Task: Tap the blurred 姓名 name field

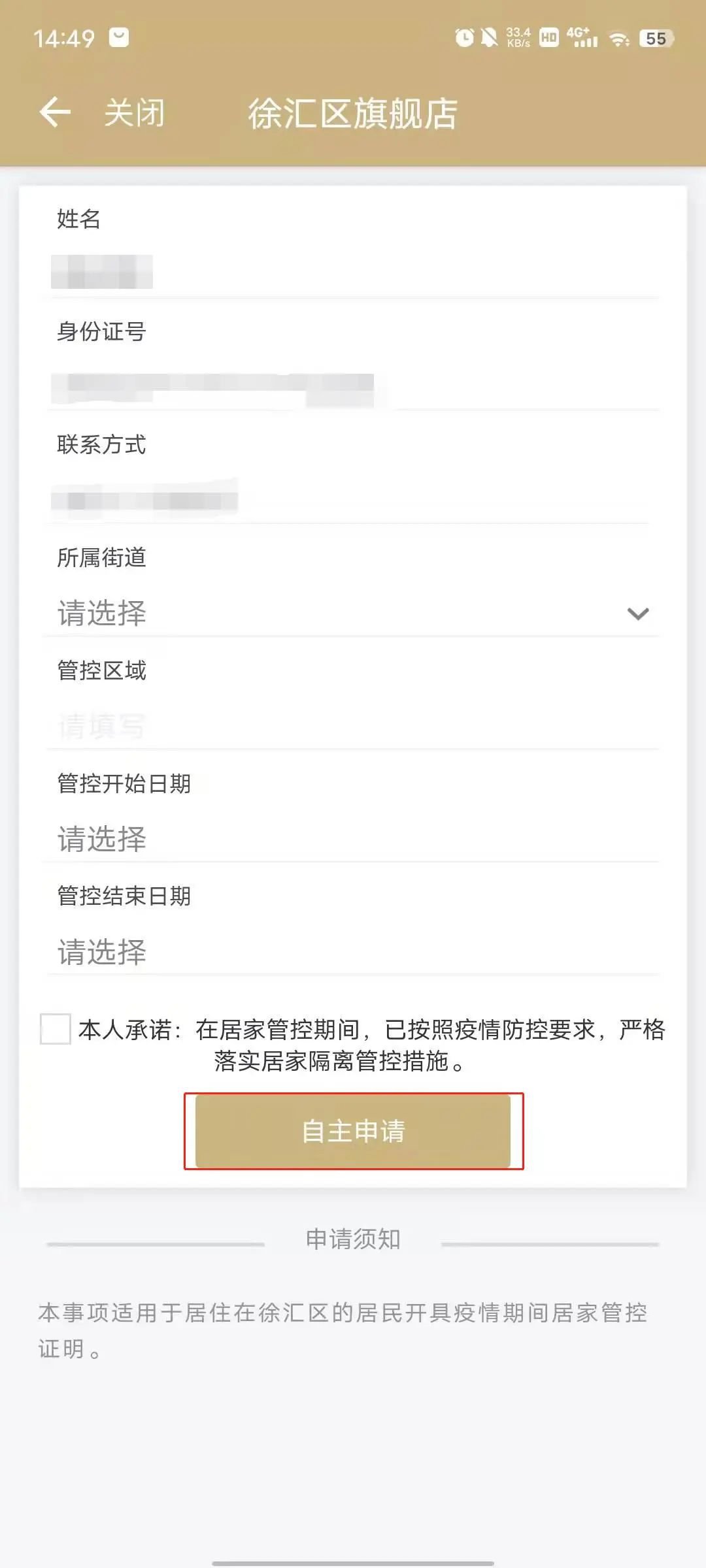Action: pyautogui.click(x=103, y=272)
